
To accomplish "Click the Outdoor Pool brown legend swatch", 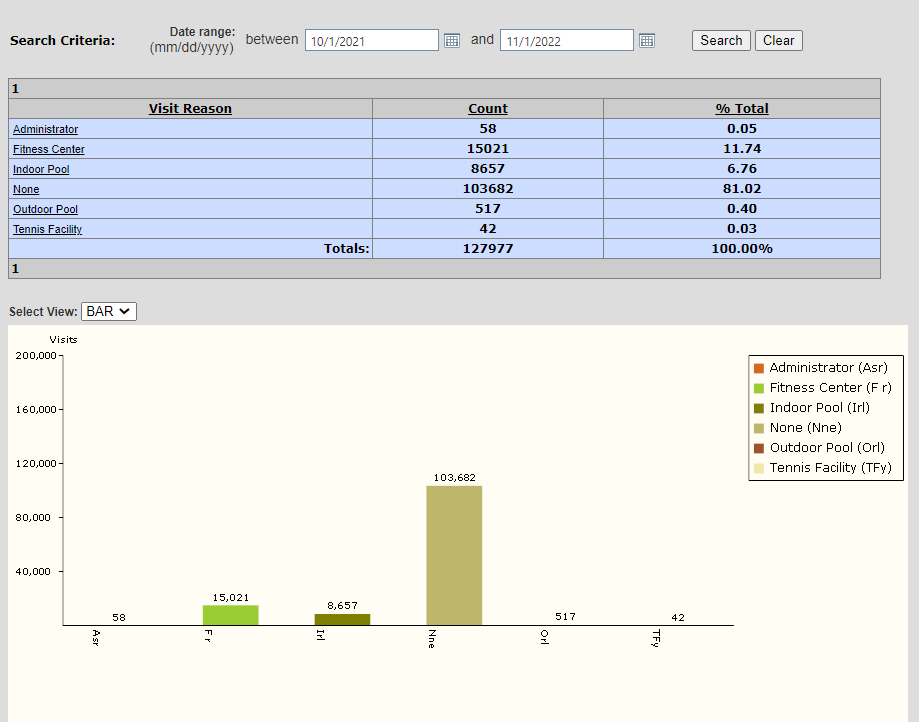I will tap(758, 448).
